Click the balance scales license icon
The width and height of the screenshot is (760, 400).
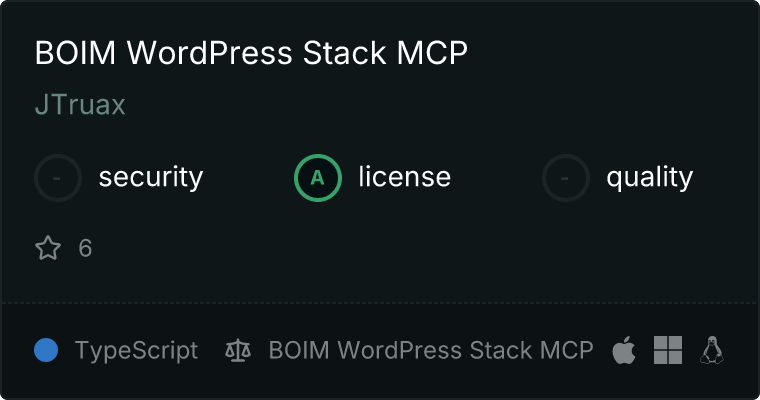tap(238, 351)
